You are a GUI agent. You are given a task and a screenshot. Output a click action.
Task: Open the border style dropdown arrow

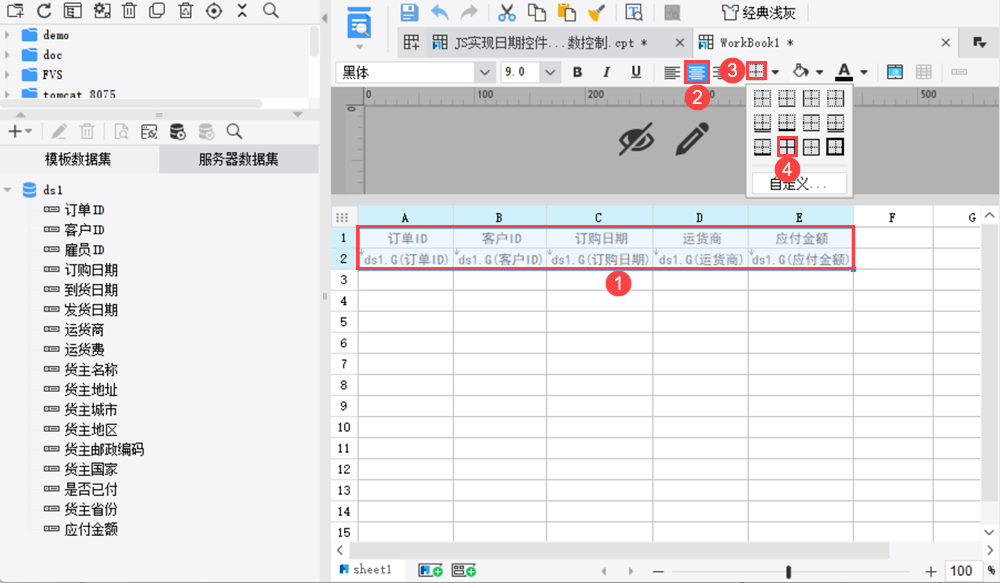tap(775, 72)
